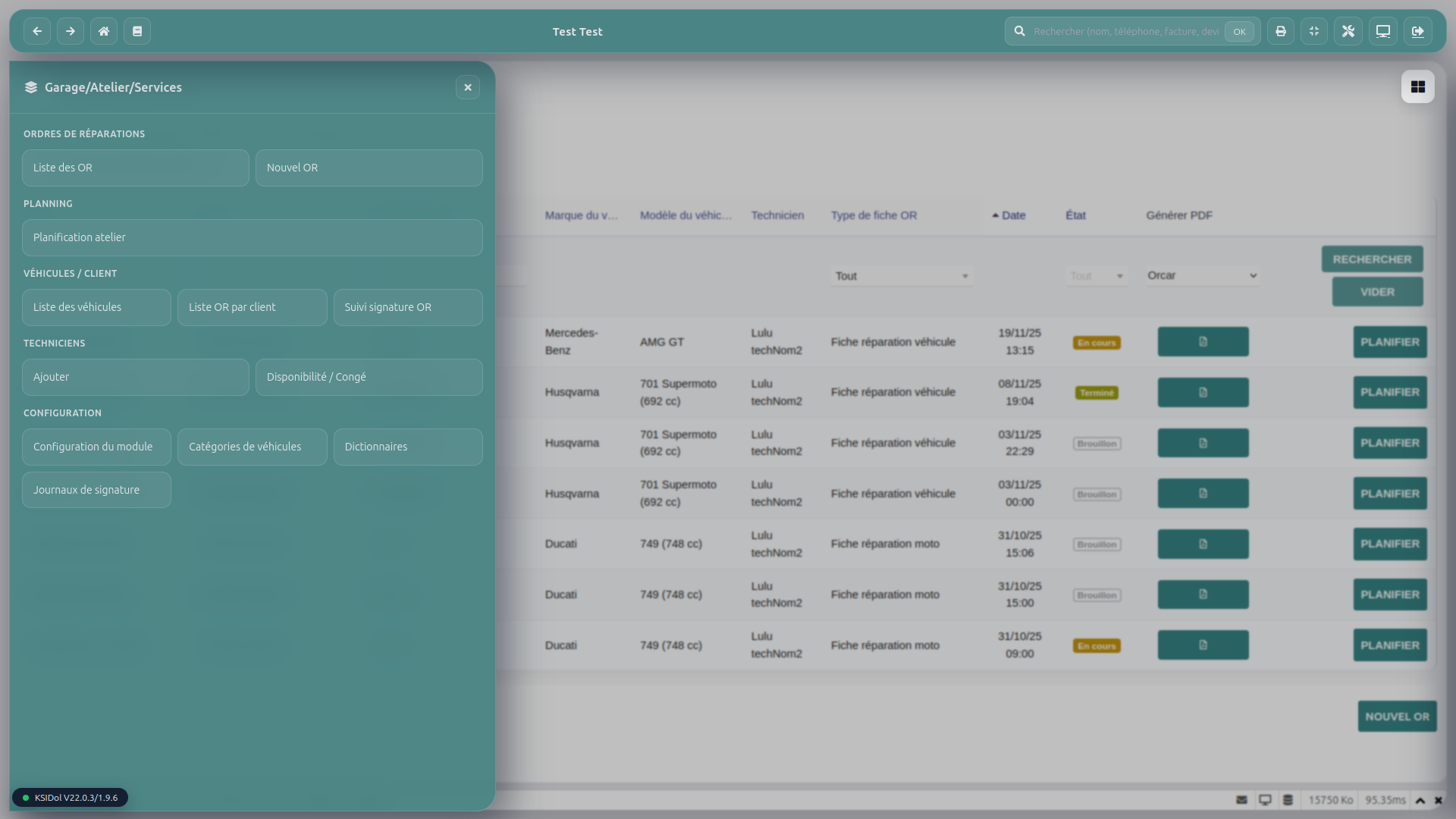Select Liste des véhicules menu entry
Screen dimensions: 1456x819
[x=96, y=307]
